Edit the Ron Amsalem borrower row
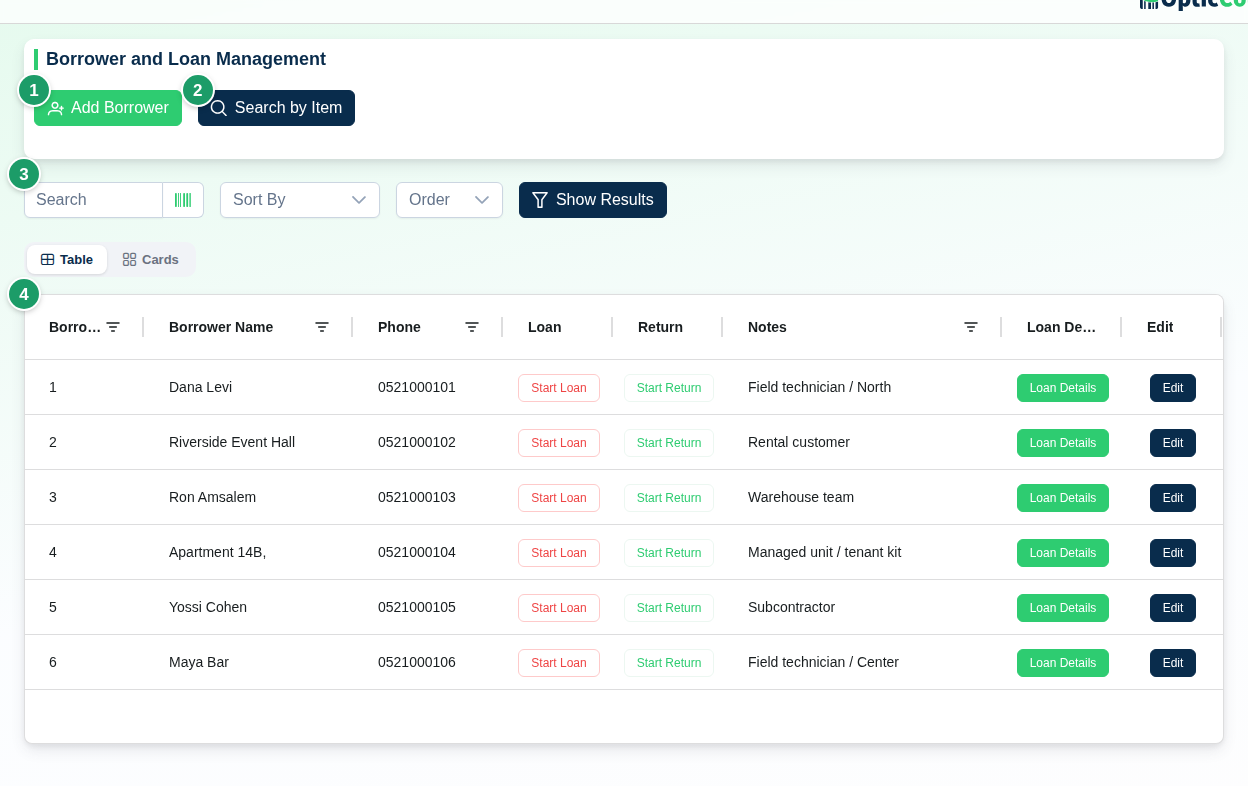This screenshot has width=1248, height=790. (x=1173, y=498)
